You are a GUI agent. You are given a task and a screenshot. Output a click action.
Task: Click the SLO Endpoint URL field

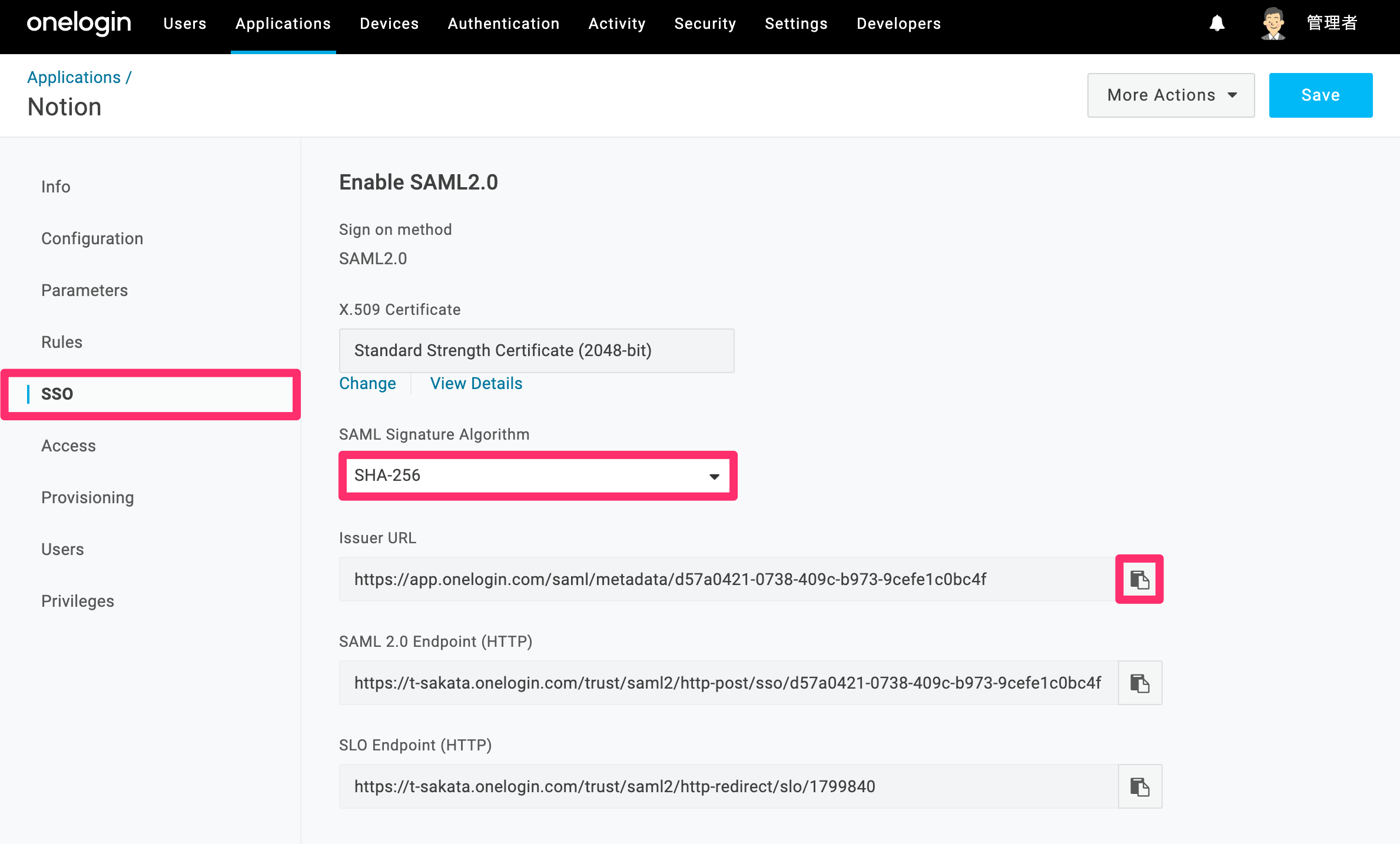coord(728,786)
